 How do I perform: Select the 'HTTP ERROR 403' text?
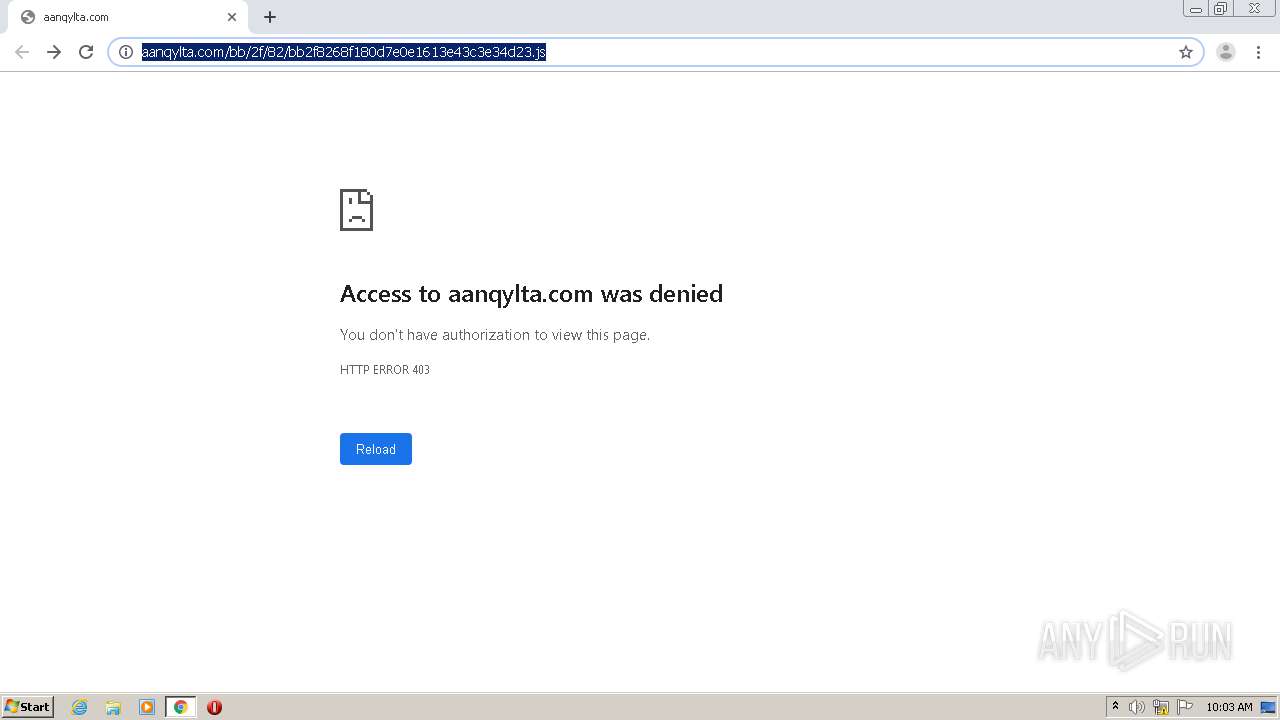tap(385, 370)
